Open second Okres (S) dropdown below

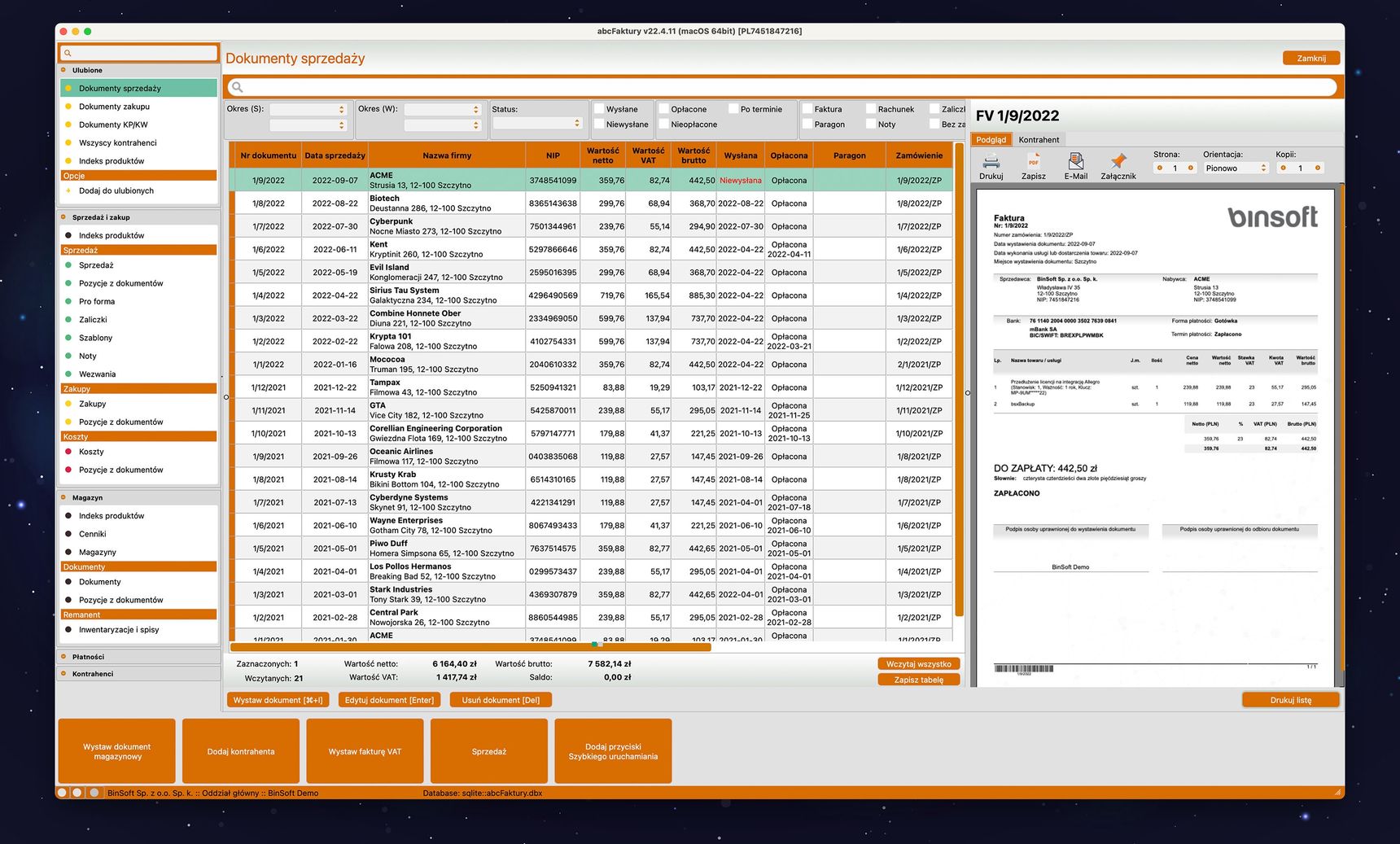coord(308,125)
